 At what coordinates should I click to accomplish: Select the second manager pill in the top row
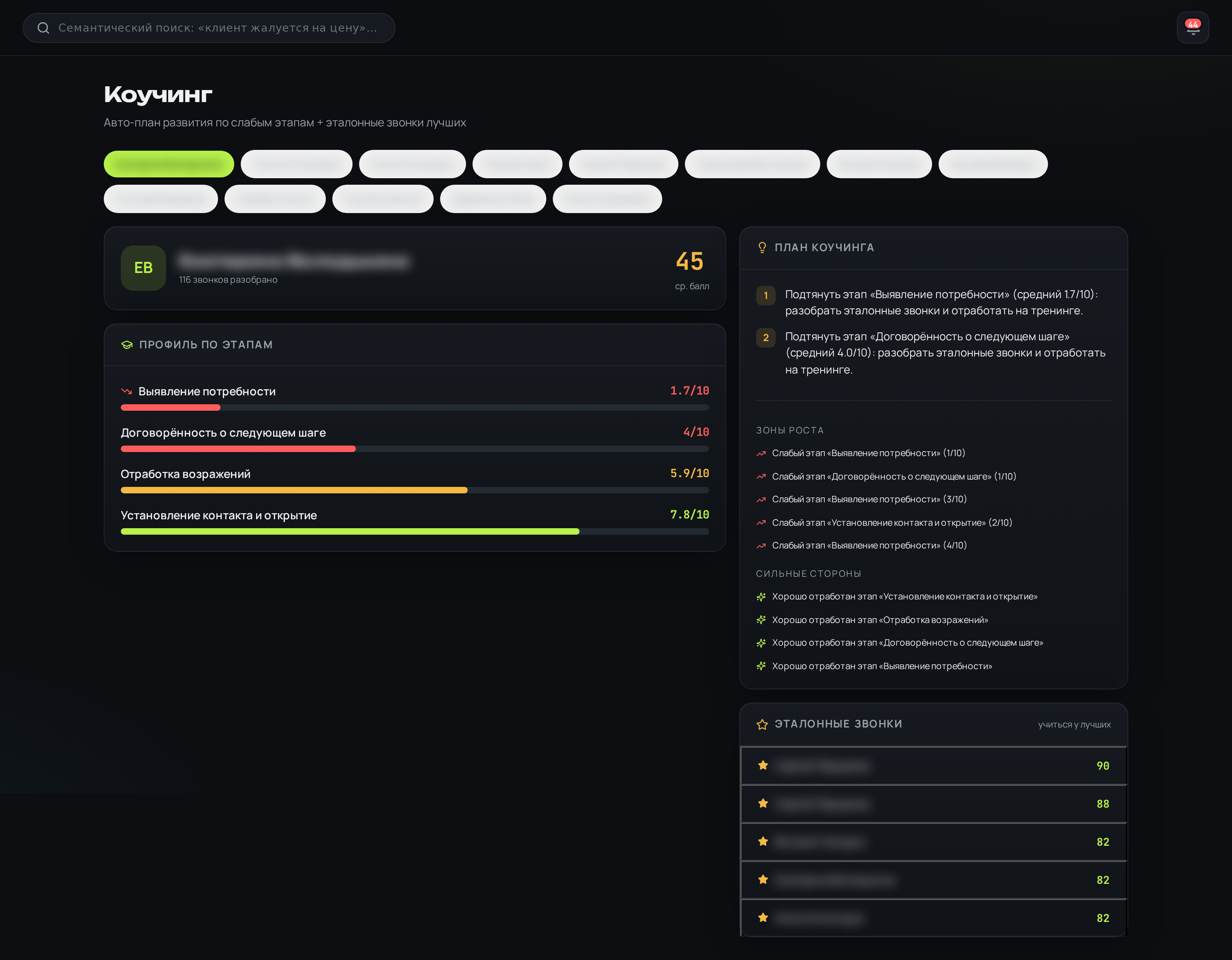pos(296,164)
